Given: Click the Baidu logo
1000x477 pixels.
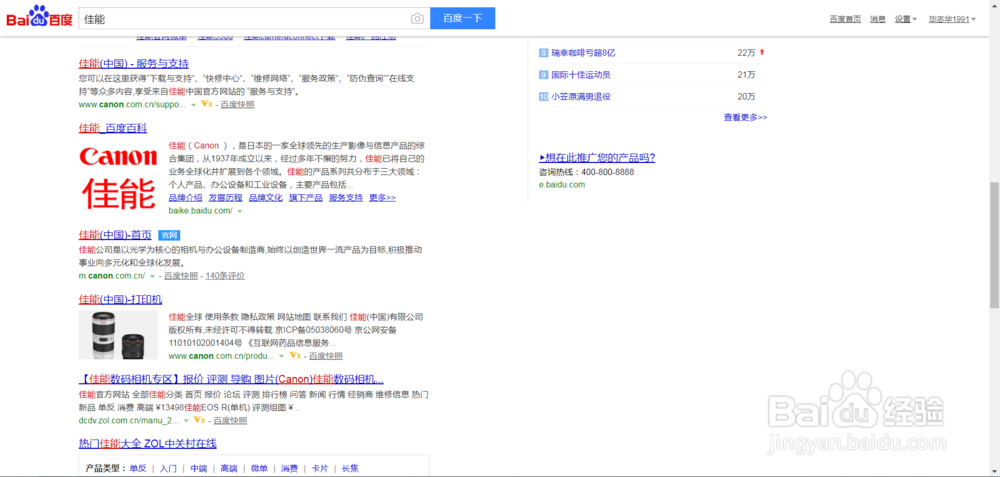Looking at the screenshot, I should tap(39, 18).
